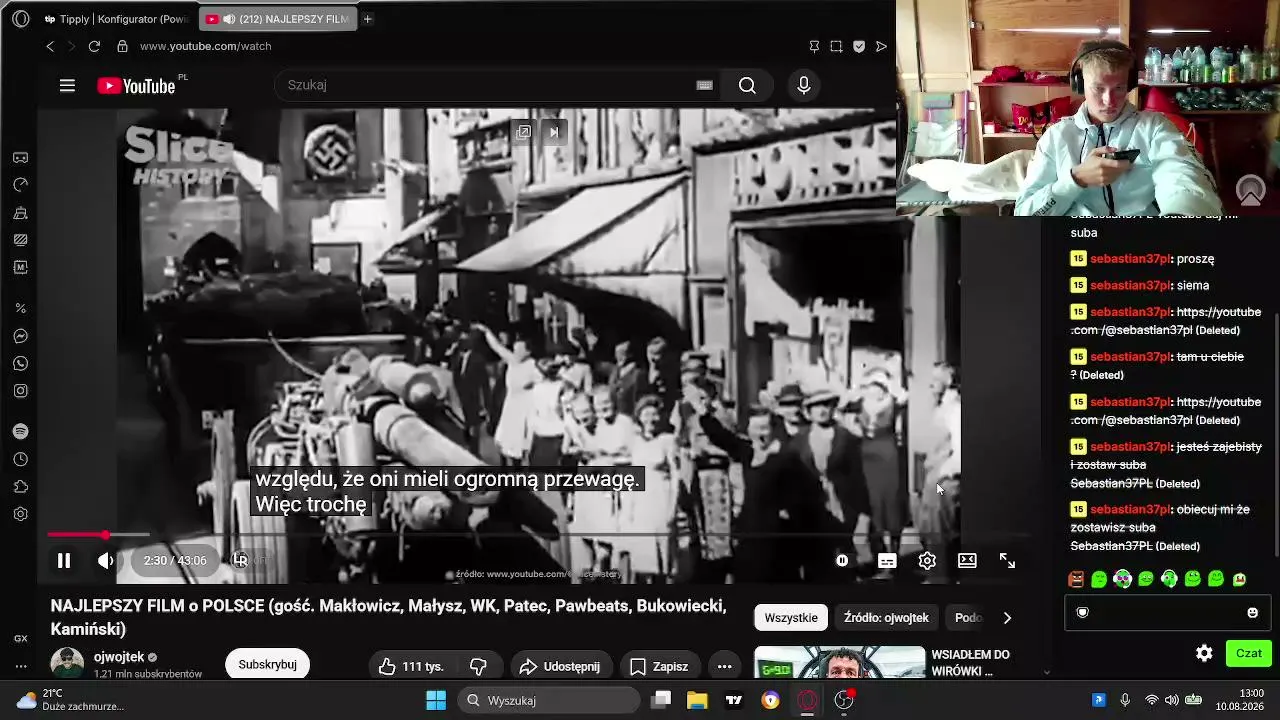Open chat settings gear
1280x720 pixels.
[1204, 653]
